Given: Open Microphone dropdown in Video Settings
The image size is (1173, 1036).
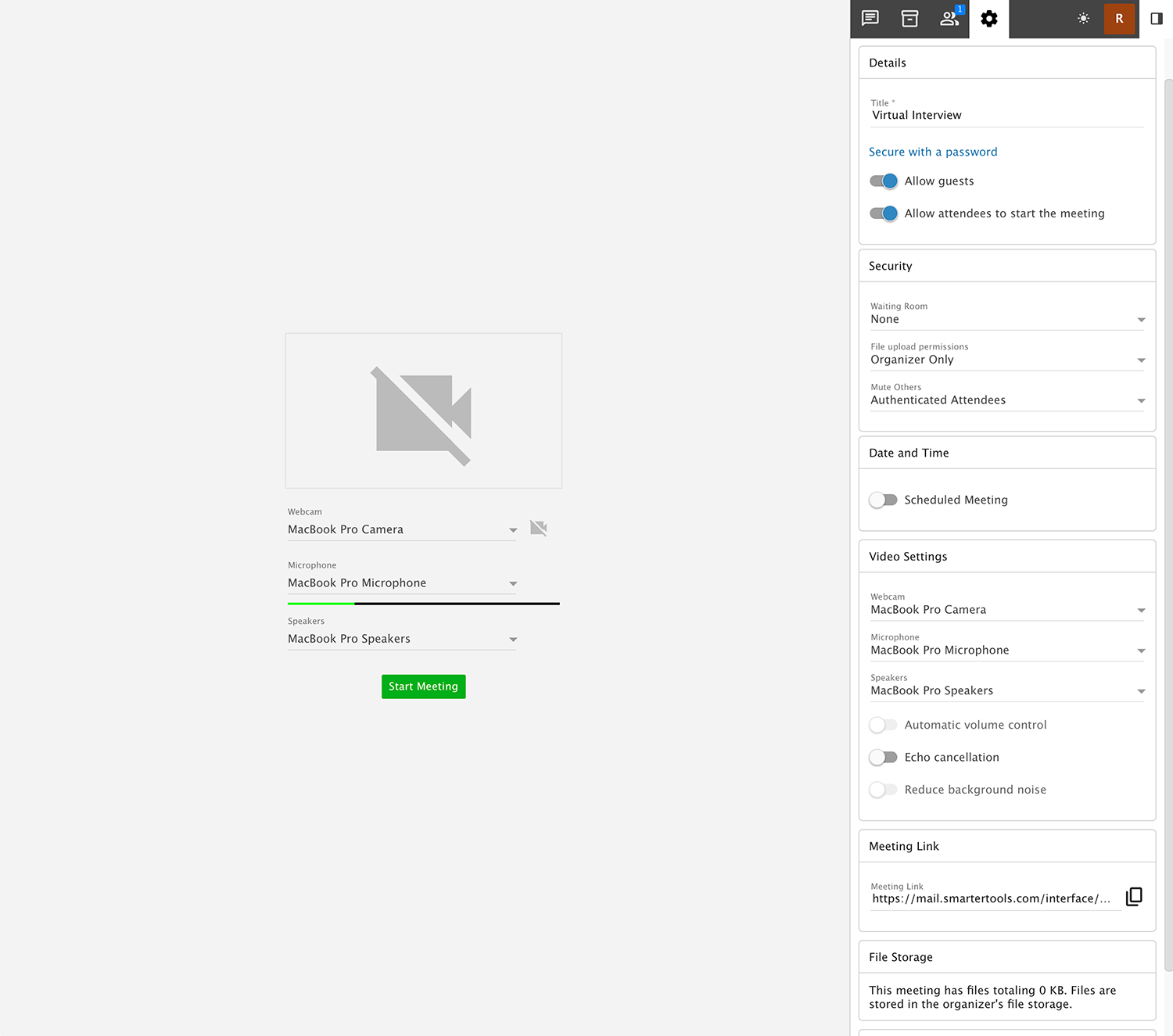Looking at the screenshot, I should 1008,646.
